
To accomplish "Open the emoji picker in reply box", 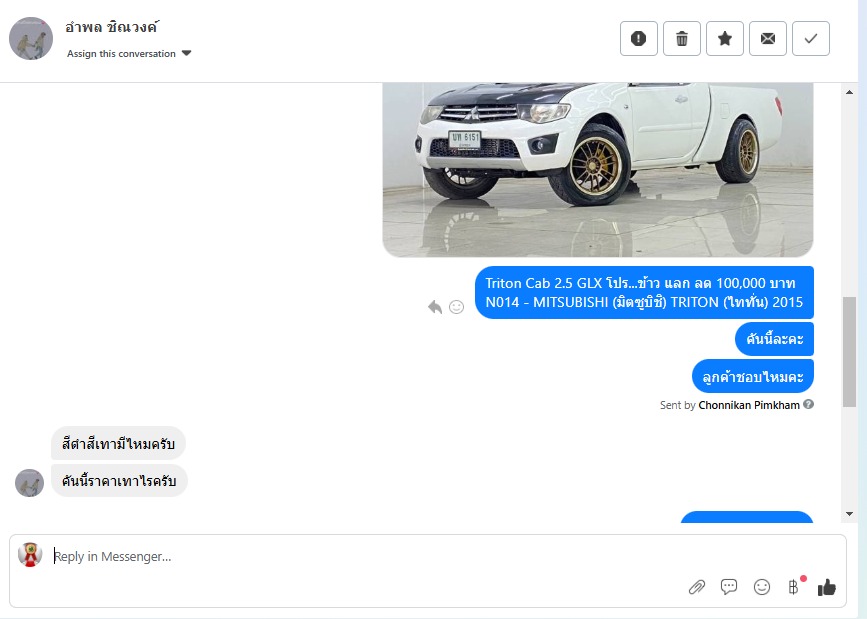I will [762, 587].
